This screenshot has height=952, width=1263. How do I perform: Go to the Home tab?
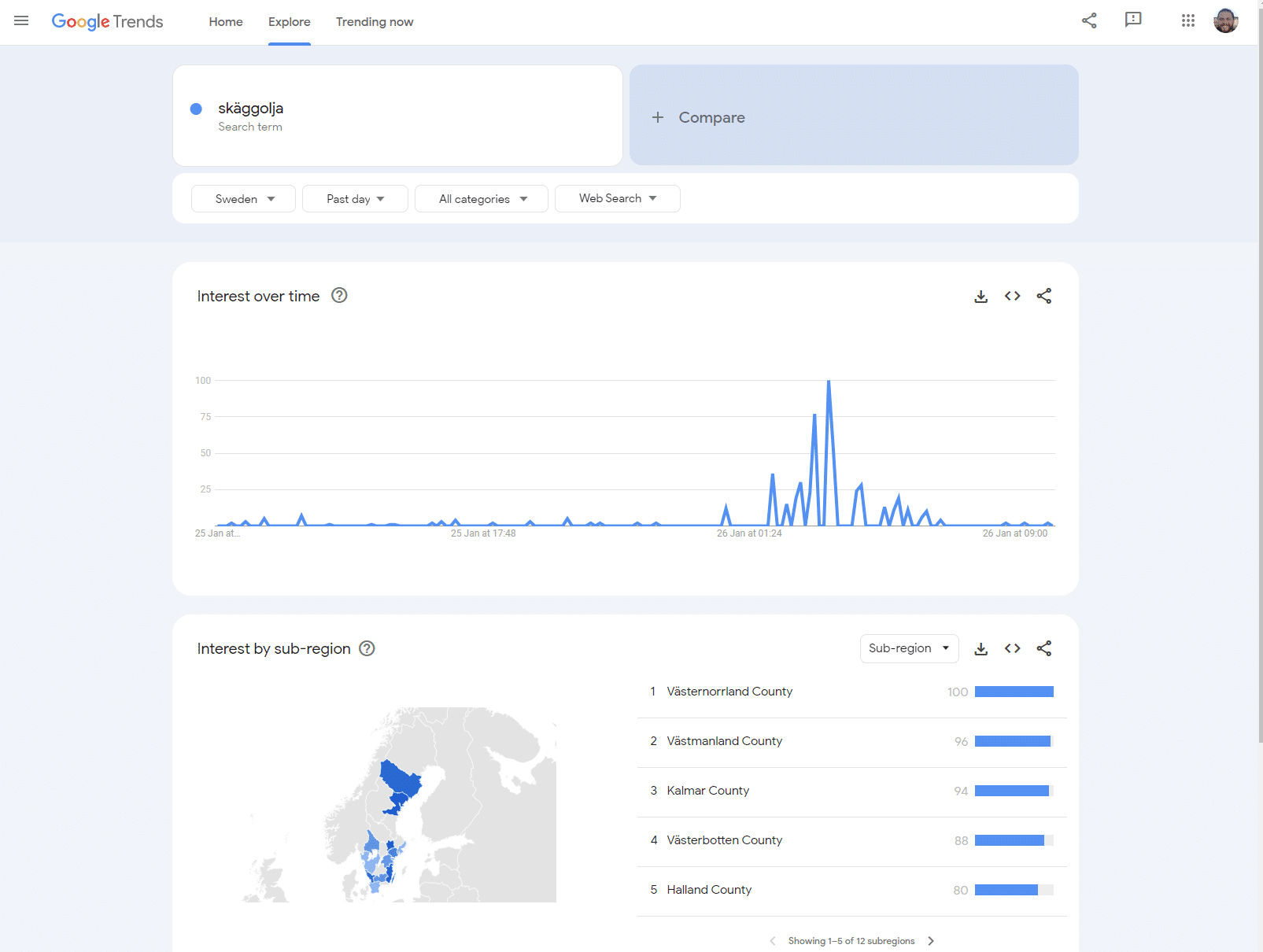pyautogui.click(x=226, y=22)
